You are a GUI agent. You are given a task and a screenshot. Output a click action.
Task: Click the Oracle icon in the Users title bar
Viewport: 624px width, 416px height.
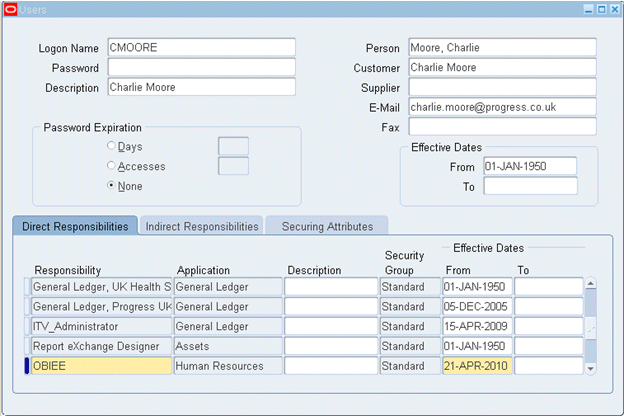click(10, 9)
